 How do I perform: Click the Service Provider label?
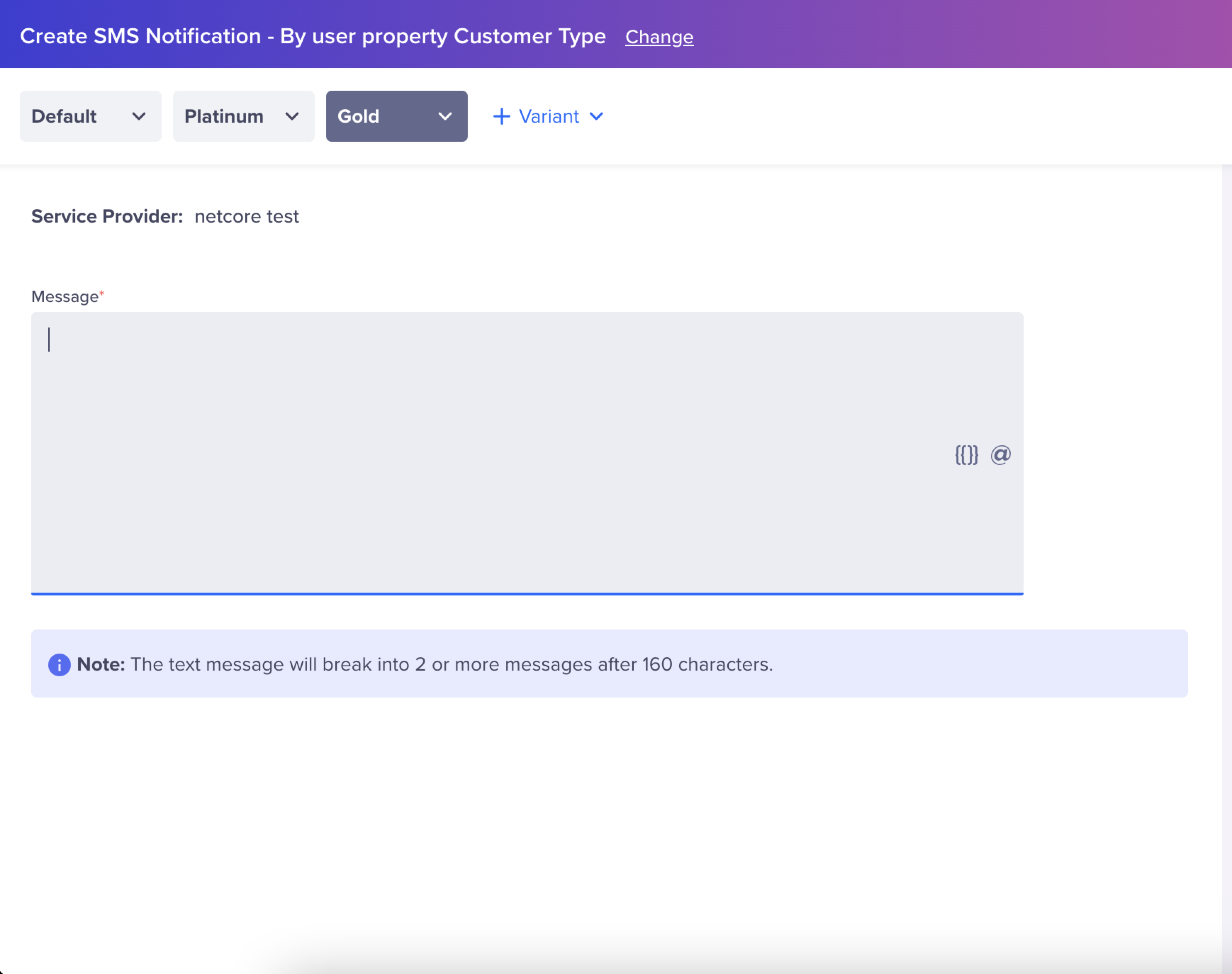click(107, 217)
